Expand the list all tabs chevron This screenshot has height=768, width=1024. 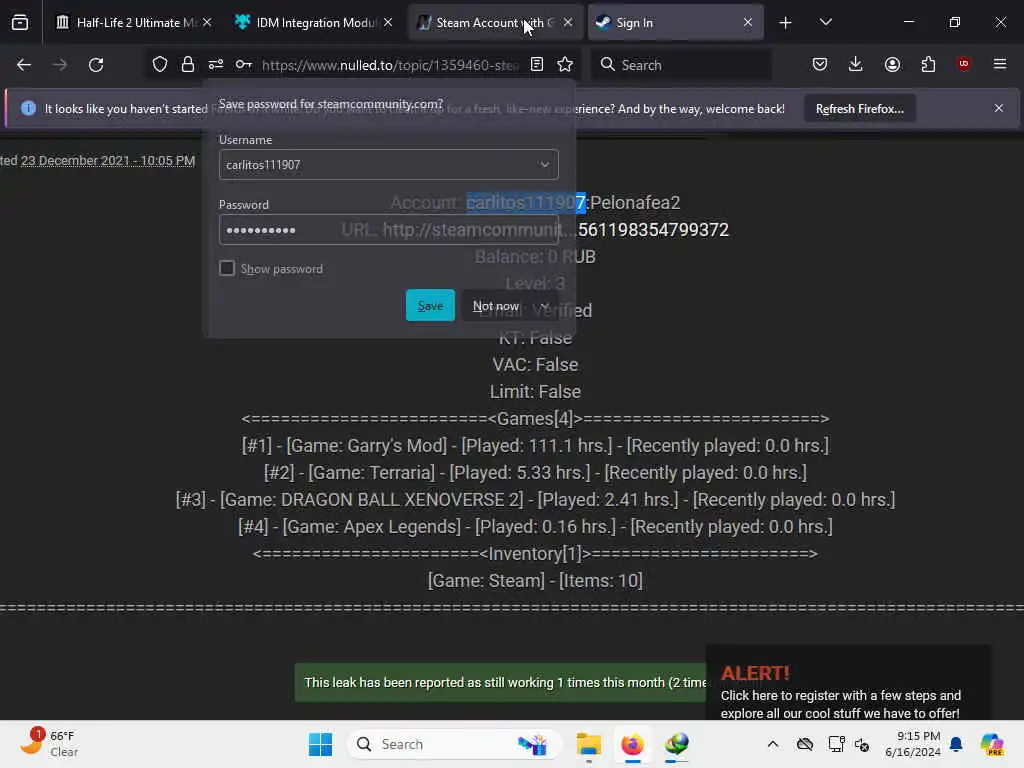tap(825, 23)
